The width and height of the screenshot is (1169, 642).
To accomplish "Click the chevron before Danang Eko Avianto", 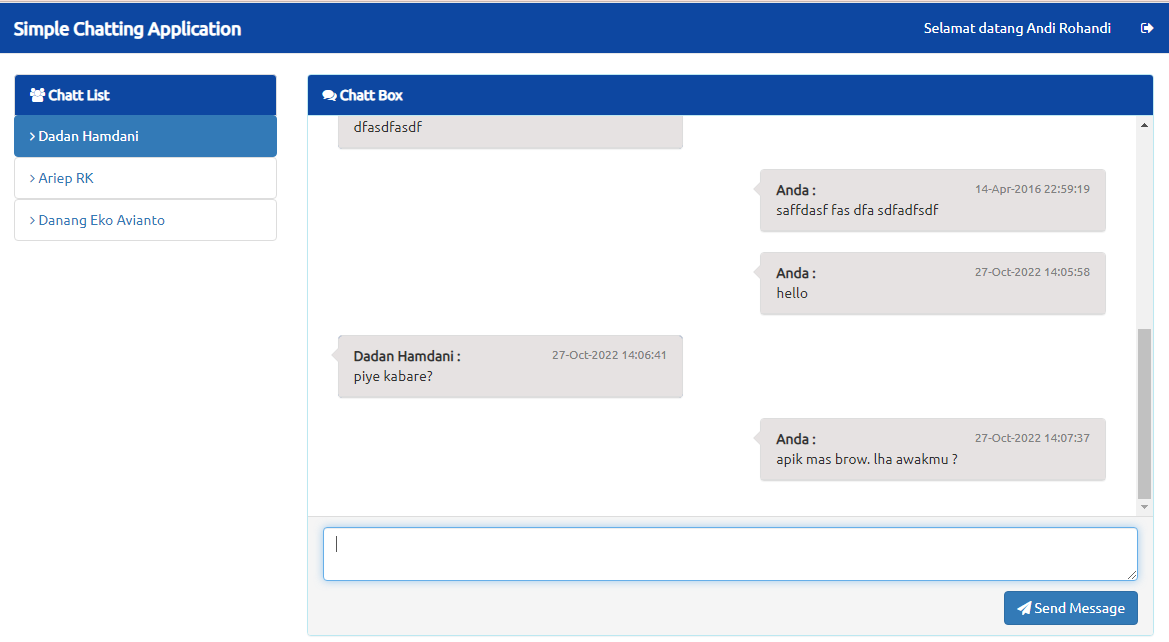I will click(32, 220).
